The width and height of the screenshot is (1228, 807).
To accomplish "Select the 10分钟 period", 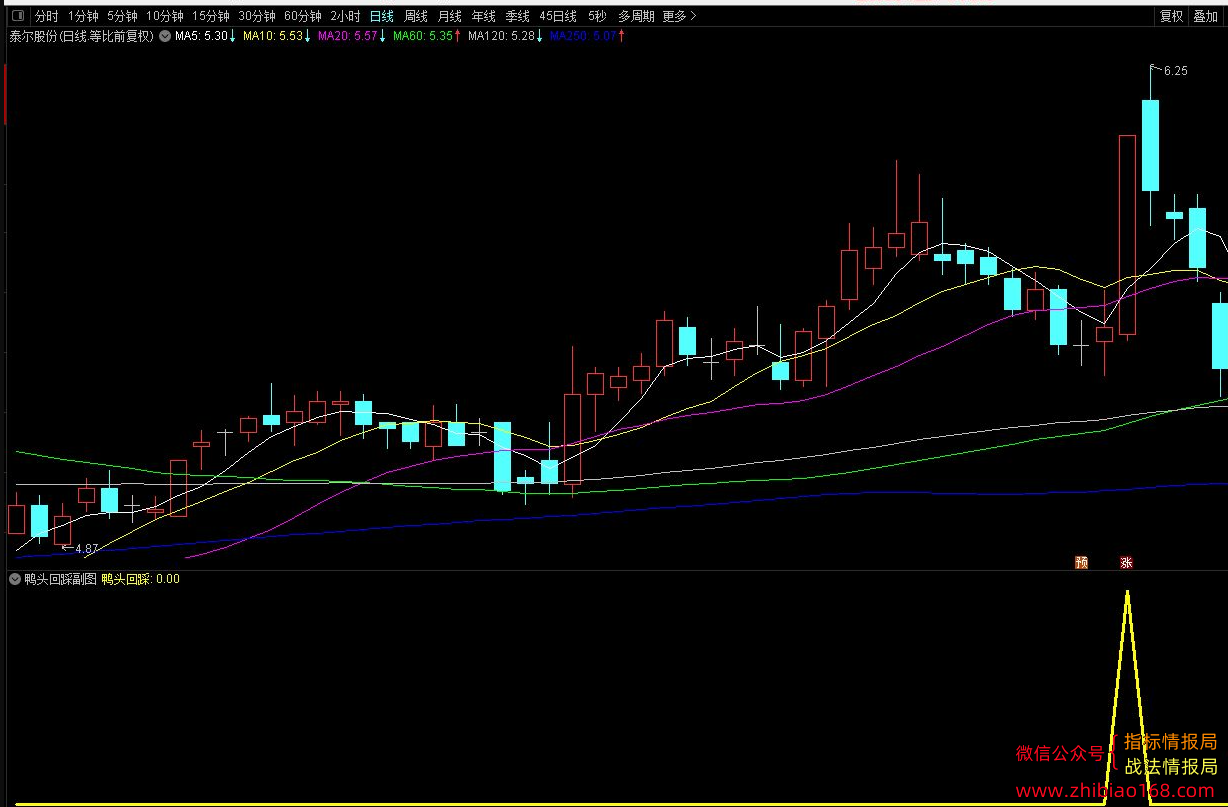I will [165, 16].
